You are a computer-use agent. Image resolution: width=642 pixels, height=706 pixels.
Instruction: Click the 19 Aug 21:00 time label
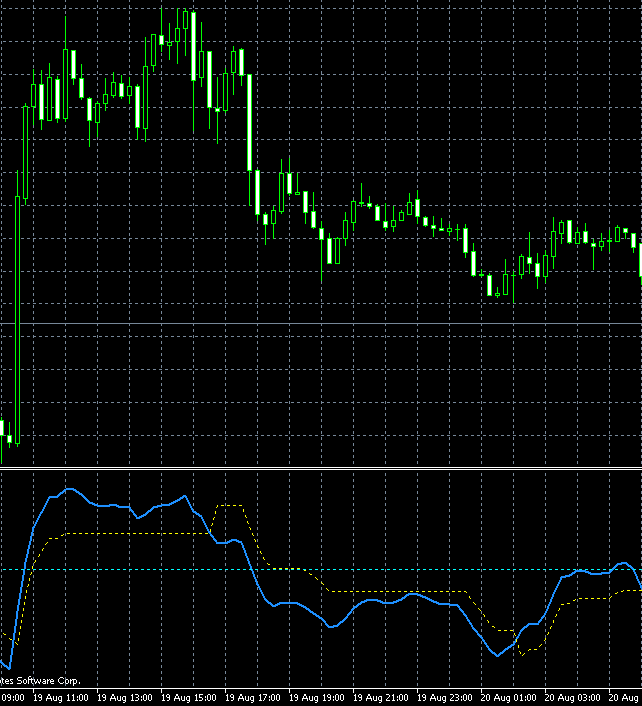381,697
